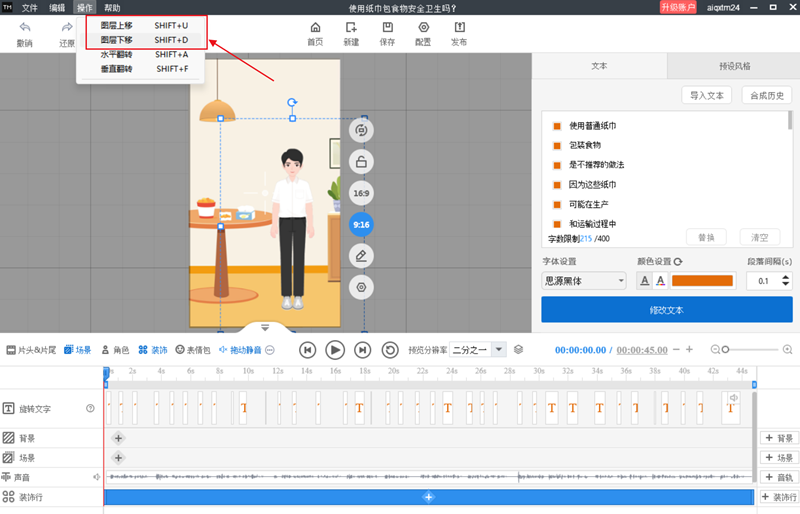Play the timeline preview
The width and height of the screenshot is (800, 514).
pyautogui.click(x=335, y=350)
